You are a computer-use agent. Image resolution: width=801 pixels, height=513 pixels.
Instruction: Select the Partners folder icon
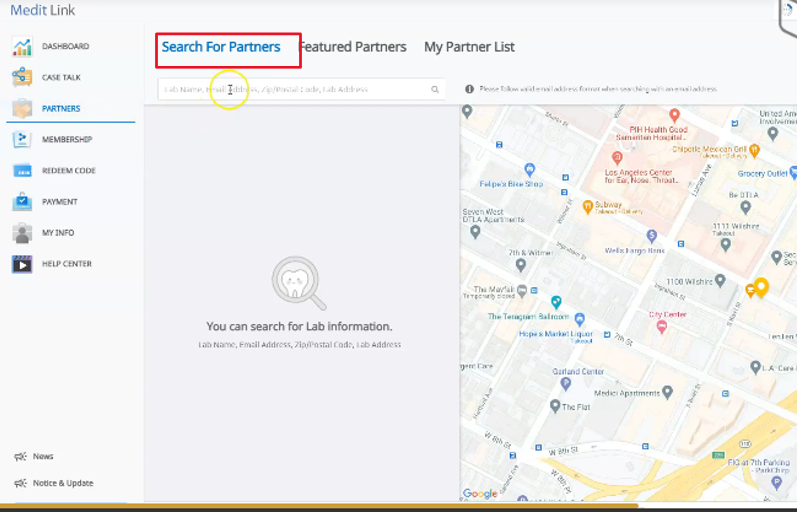coord(21,109)
